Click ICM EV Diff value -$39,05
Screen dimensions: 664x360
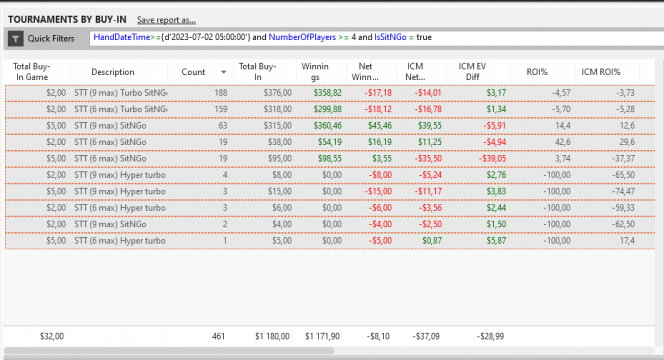tap(492, 158)
